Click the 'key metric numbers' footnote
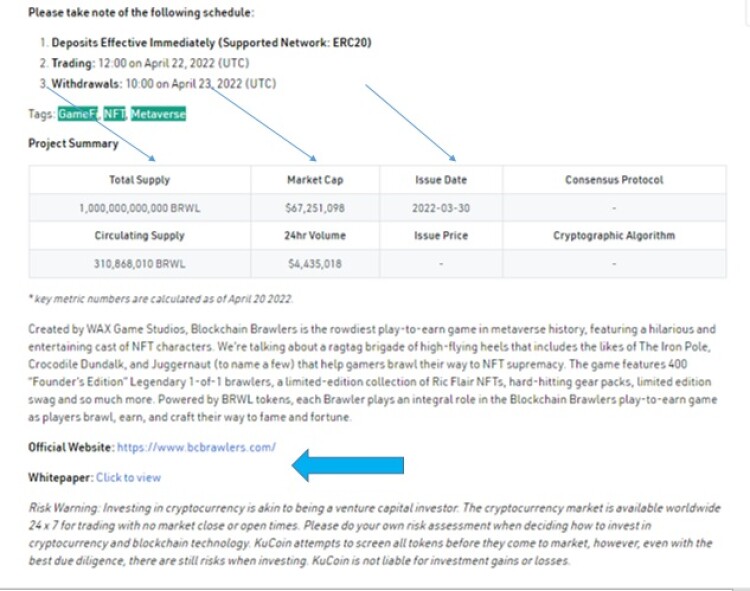This screenshot has width=750, height=591. pyautogui.click(x=160, y=299)
